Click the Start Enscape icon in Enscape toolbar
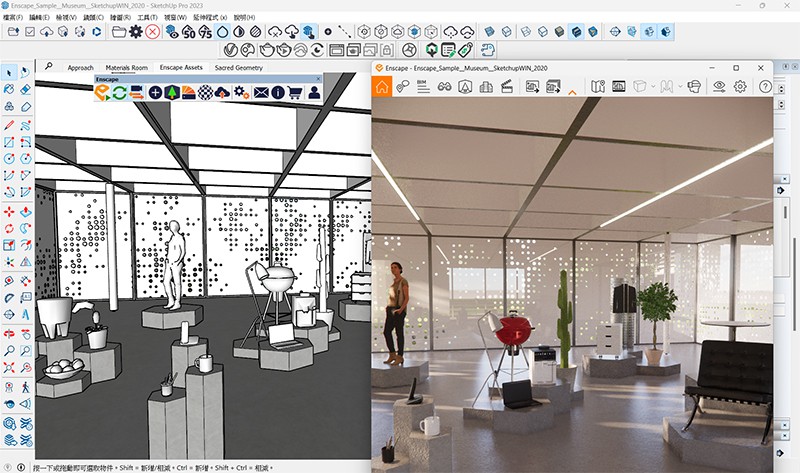This screenshot has width=800, height=473. 103,92
